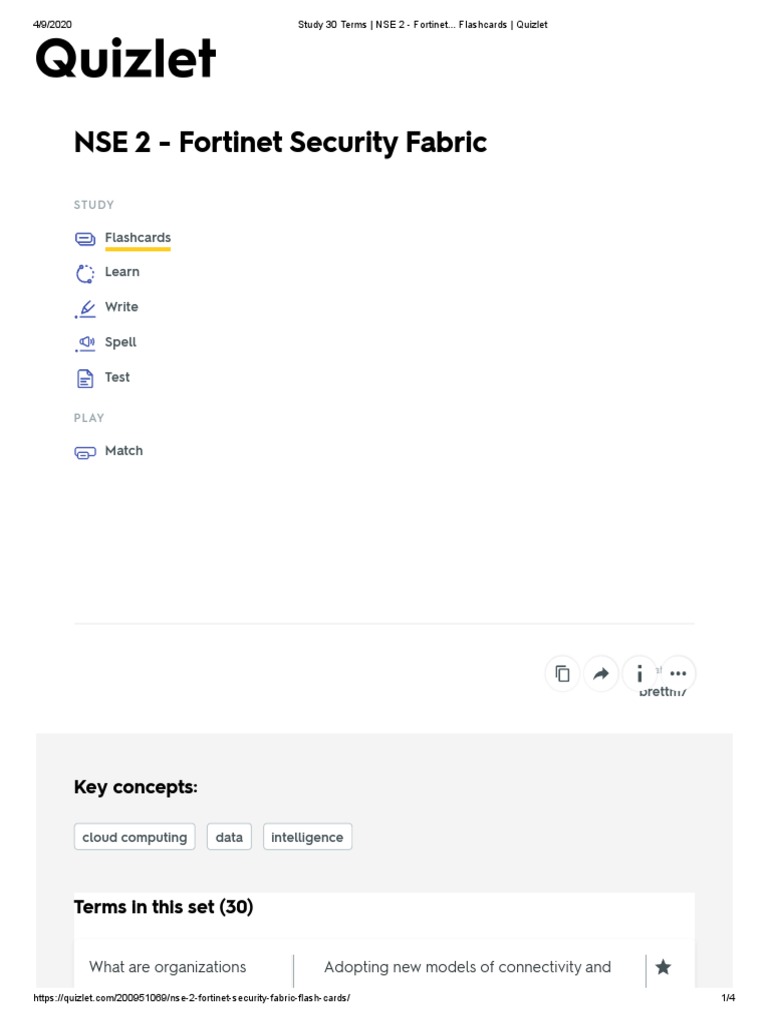Image resolution: width=768 pixels, height=1024 pixels.
Task: Open the three-dot more options menu
Action: tap(678, 674)
